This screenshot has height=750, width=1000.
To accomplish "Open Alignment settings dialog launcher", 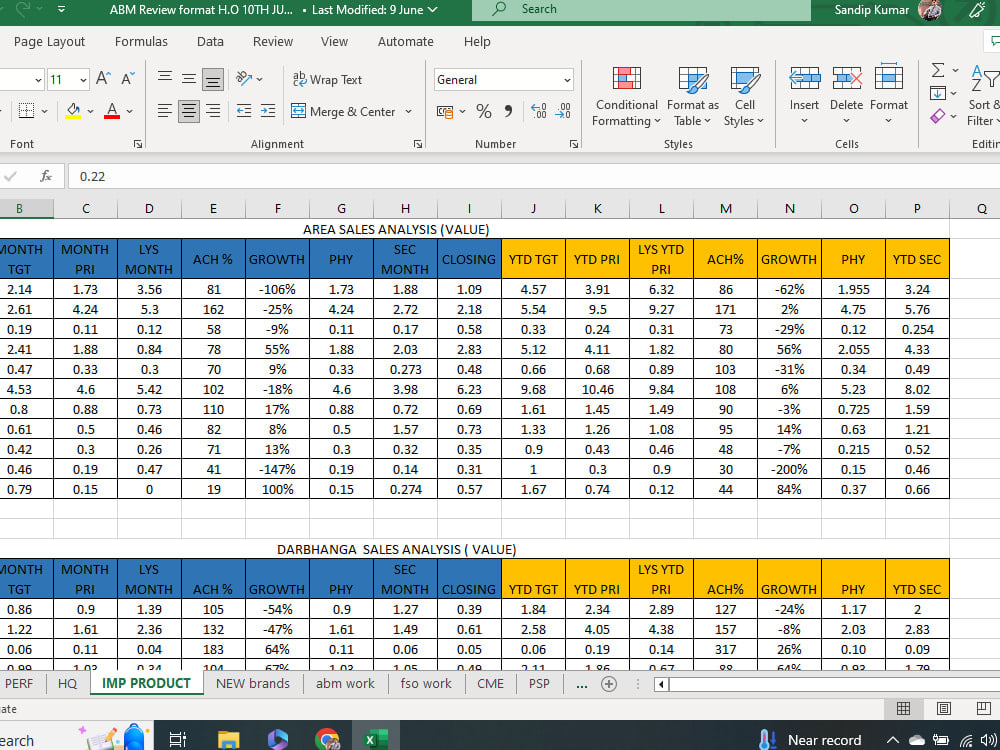I will pyautogui.click(x=418, y=144).
